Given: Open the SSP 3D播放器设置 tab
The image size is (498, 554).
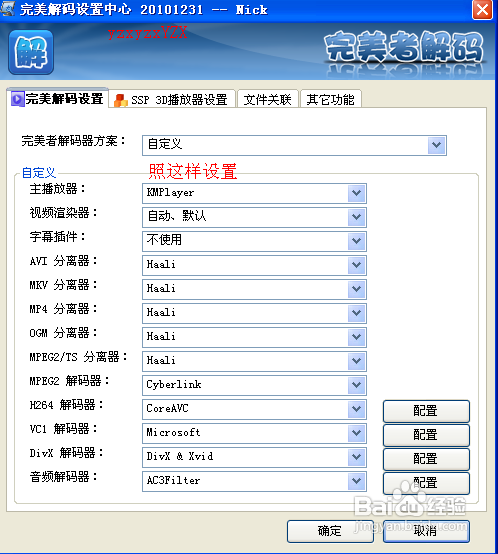Looking at the screenshot, I should tap(172, 100).
